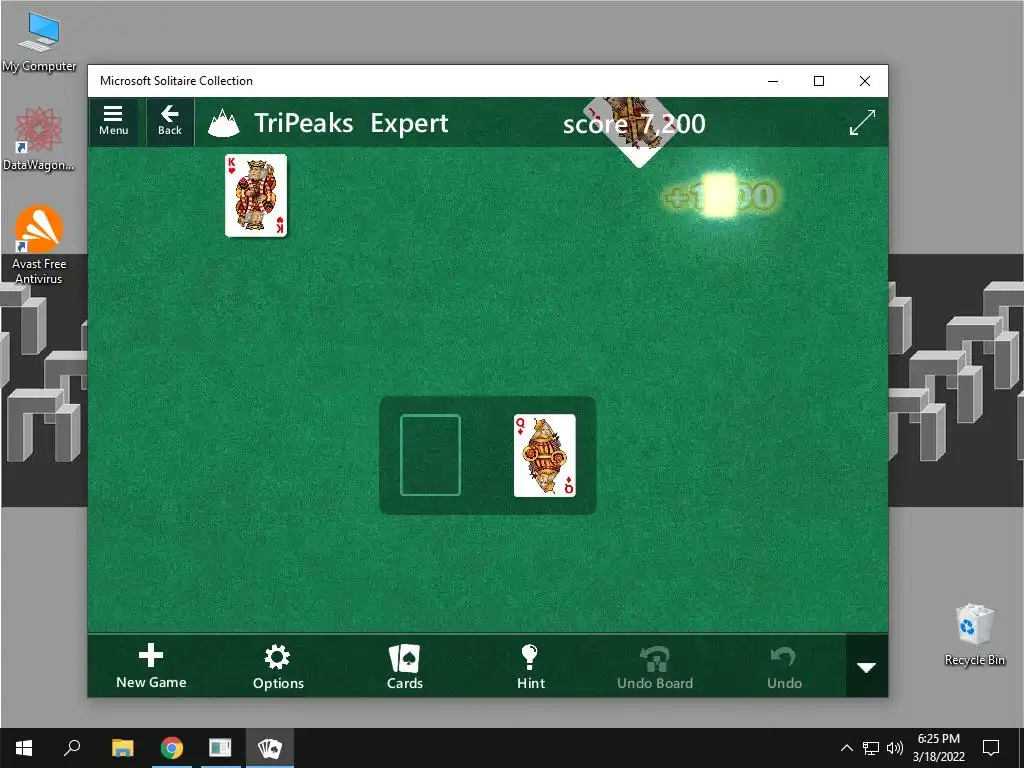Select DataWagon desktop shortcut

pos(39,139)
